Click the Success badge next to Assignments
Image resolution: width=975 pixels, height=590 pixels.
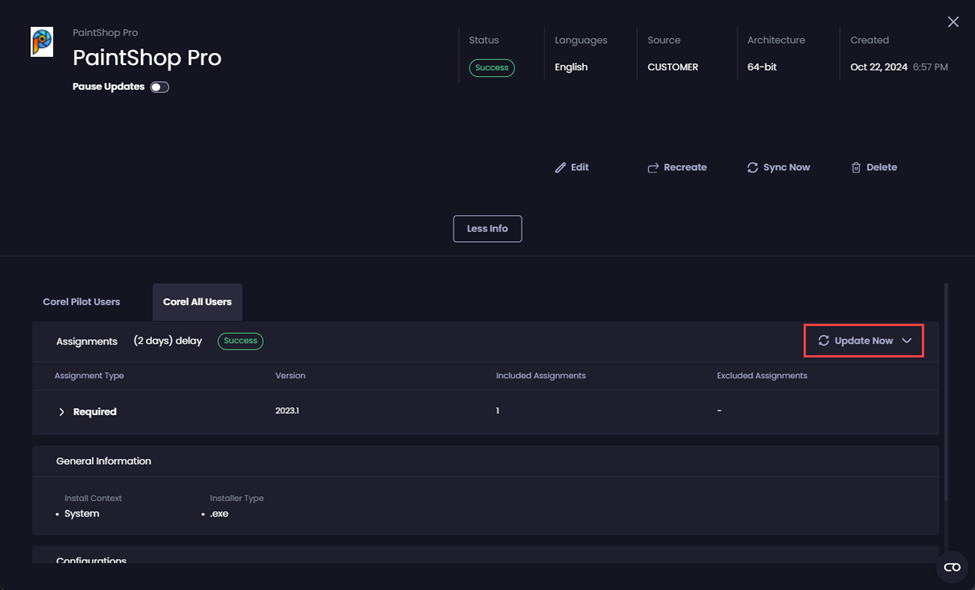(240, 340)
